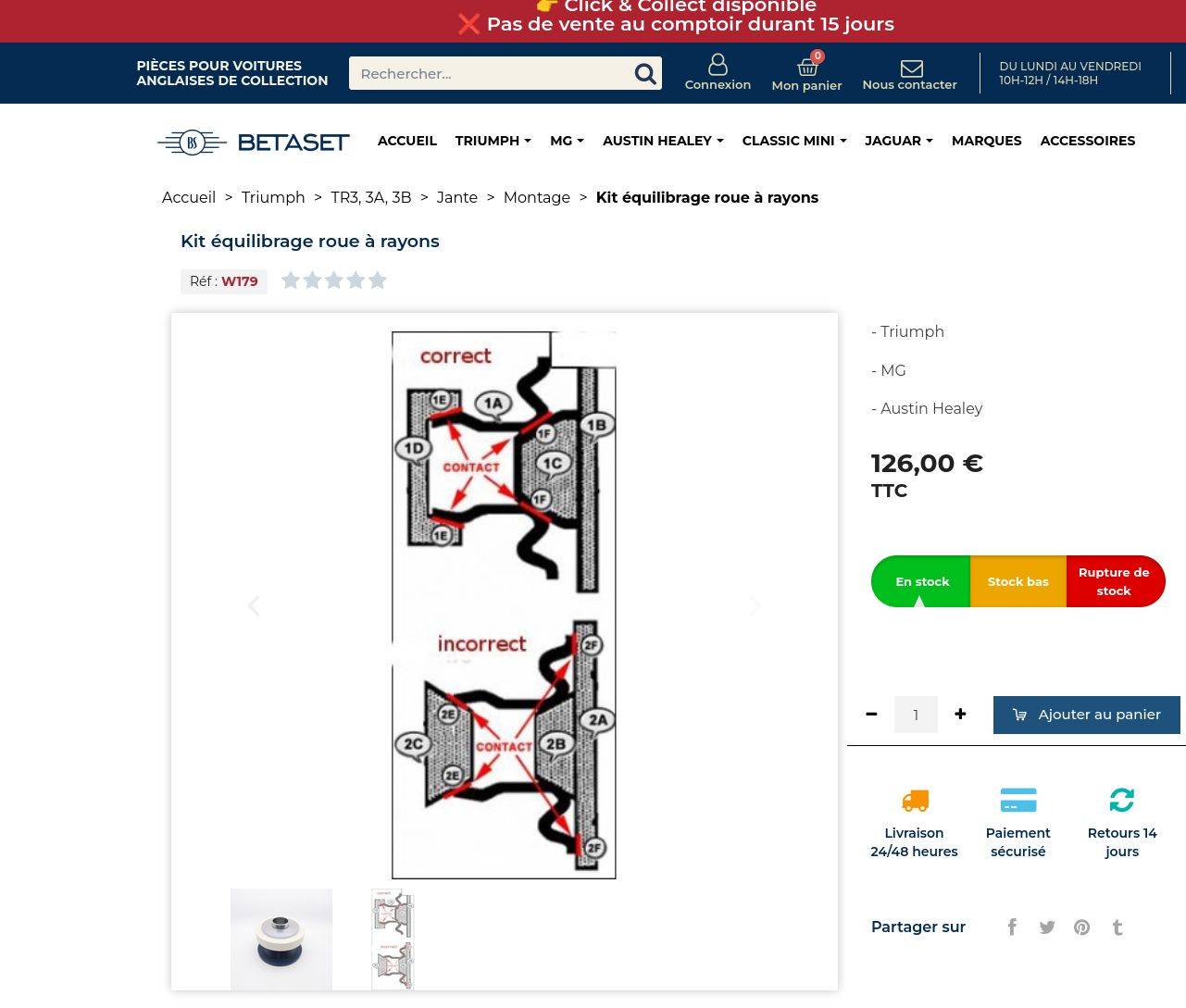Increase quantity with plus button

pyautogui.click(x=960, y=714)
